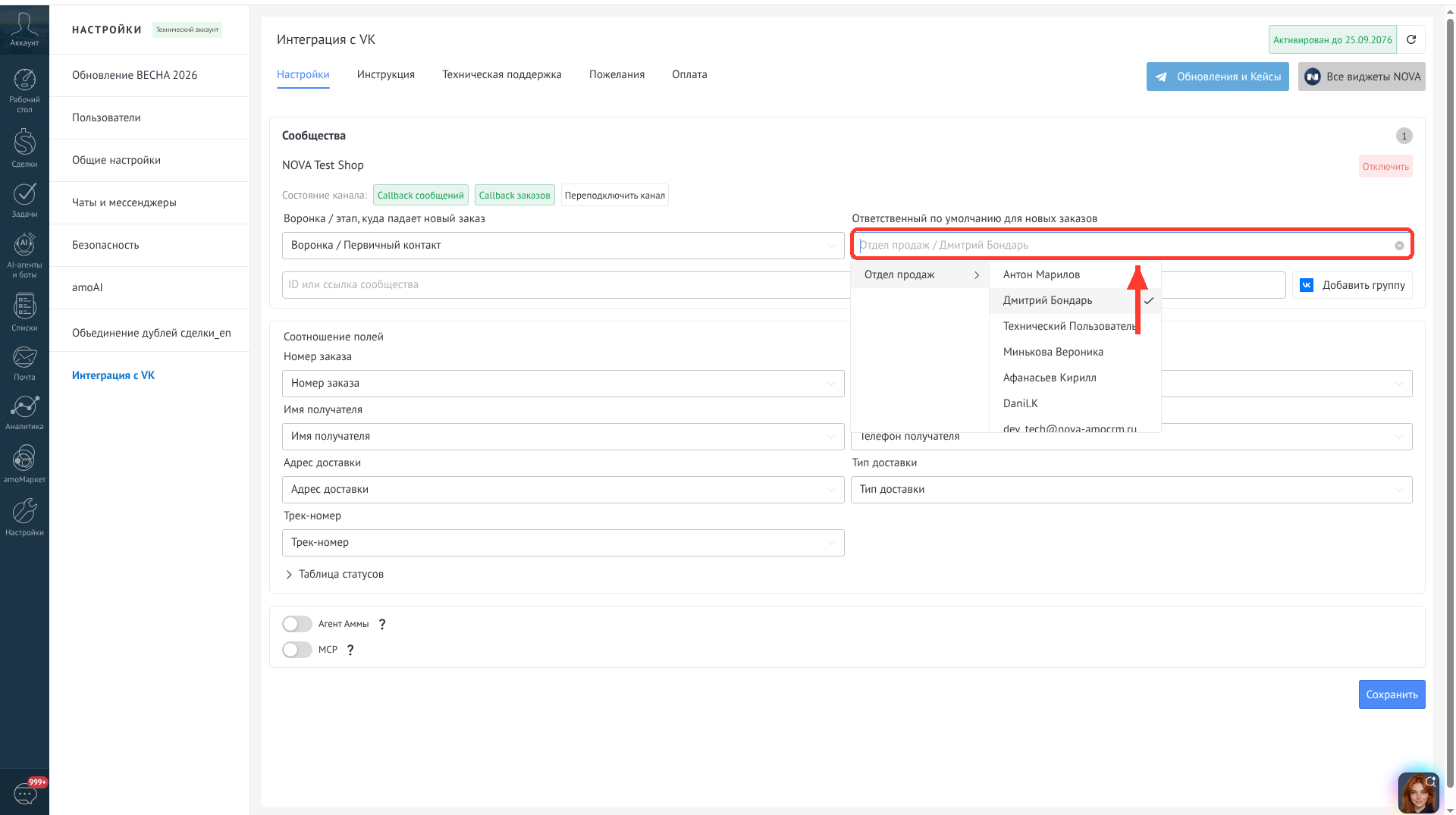Click the ID или ссылка сообщества input

click(x=566, y=285)
